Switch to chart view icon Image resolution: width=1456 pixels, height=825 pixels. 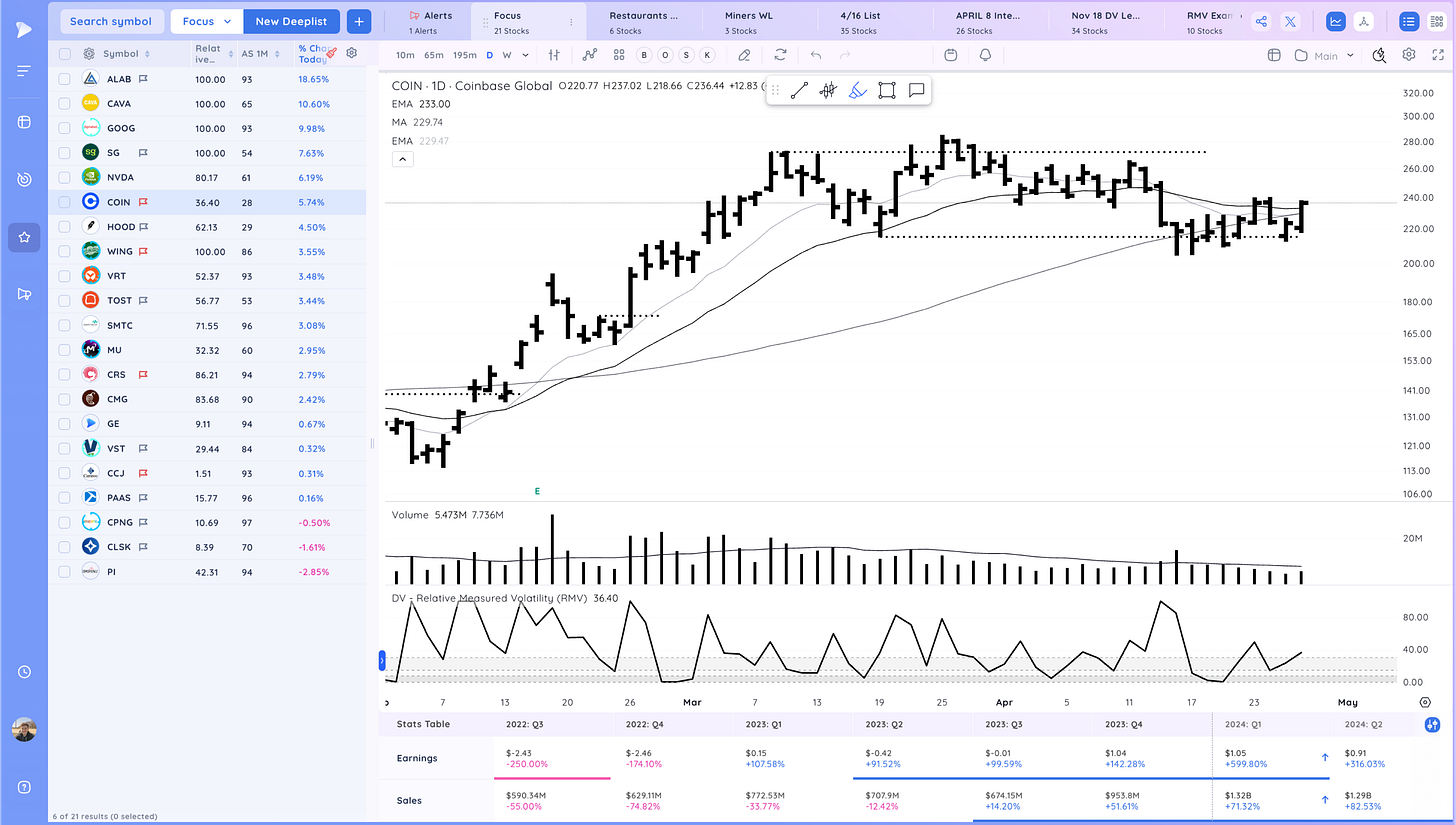[1336, 21]
